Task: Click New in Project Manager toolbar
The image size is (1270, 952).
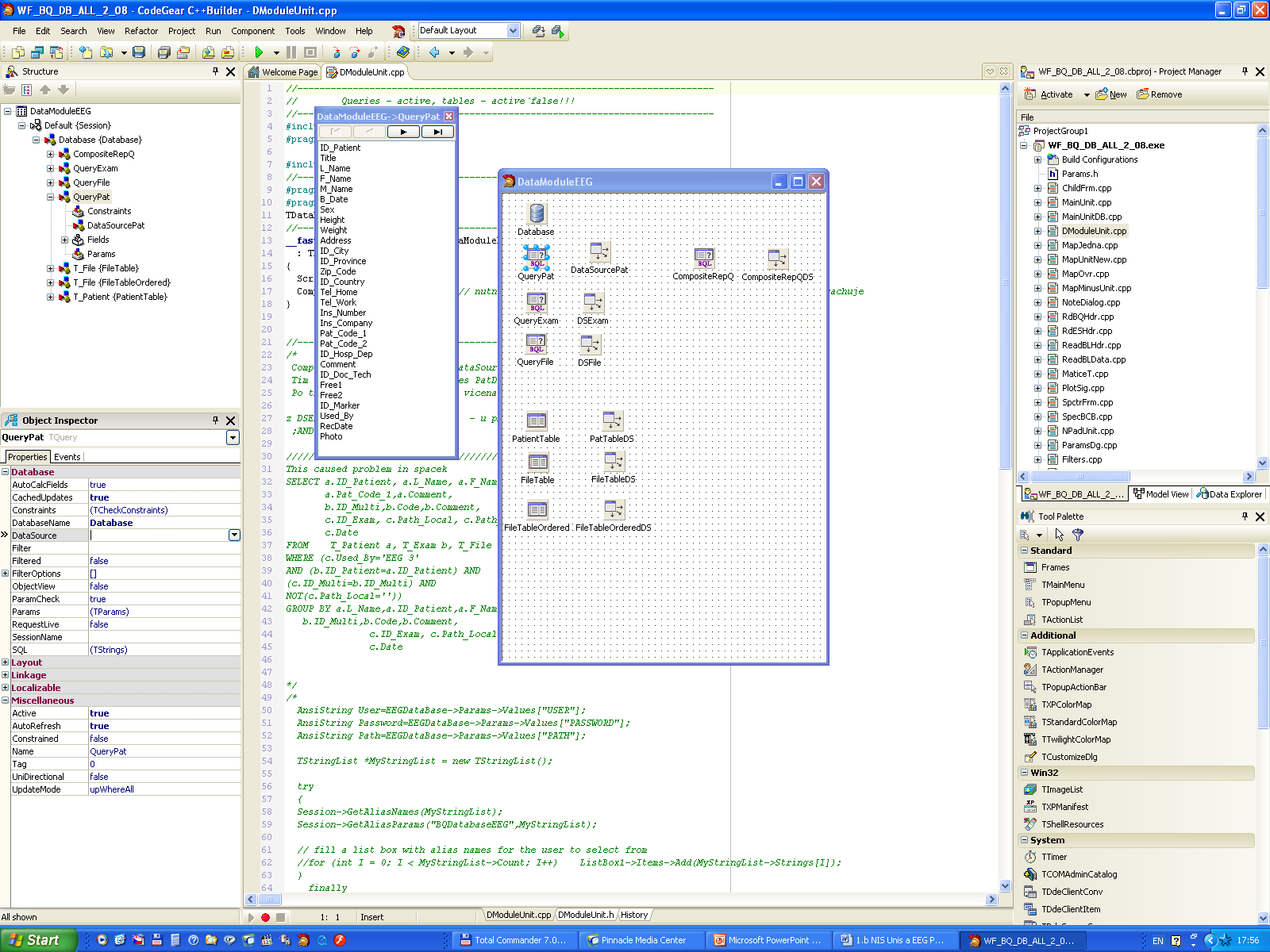Action: click(x=1111, y=94)
